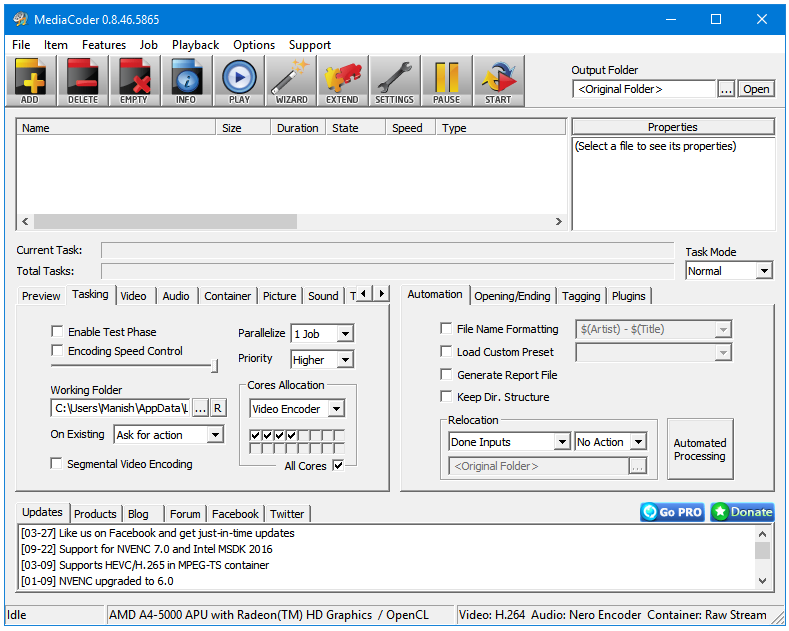
Task: Open the Task Mode Normal dropdown
Action: [764, 271]
